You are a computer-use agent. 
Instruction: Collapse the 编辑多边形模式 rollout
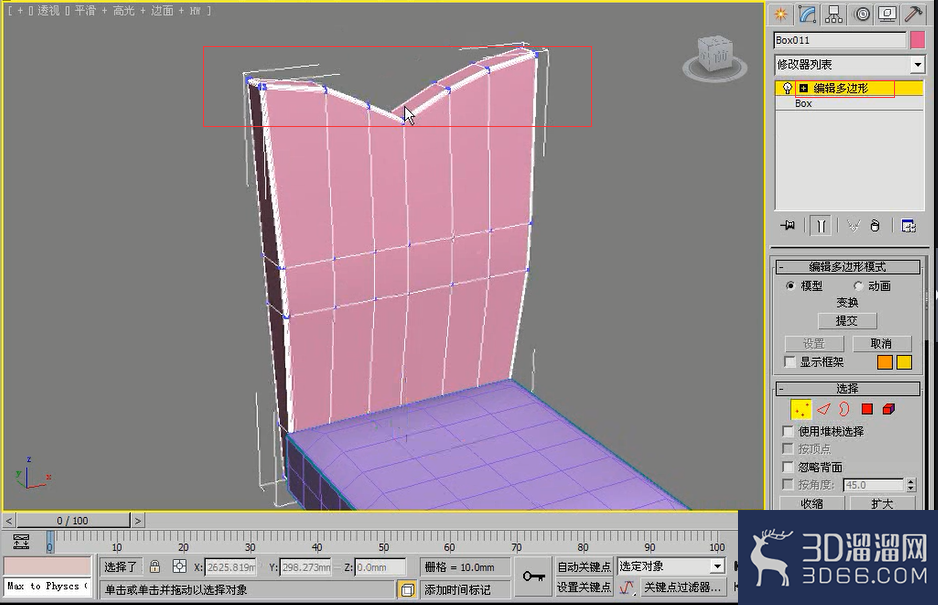pos(848,267)
